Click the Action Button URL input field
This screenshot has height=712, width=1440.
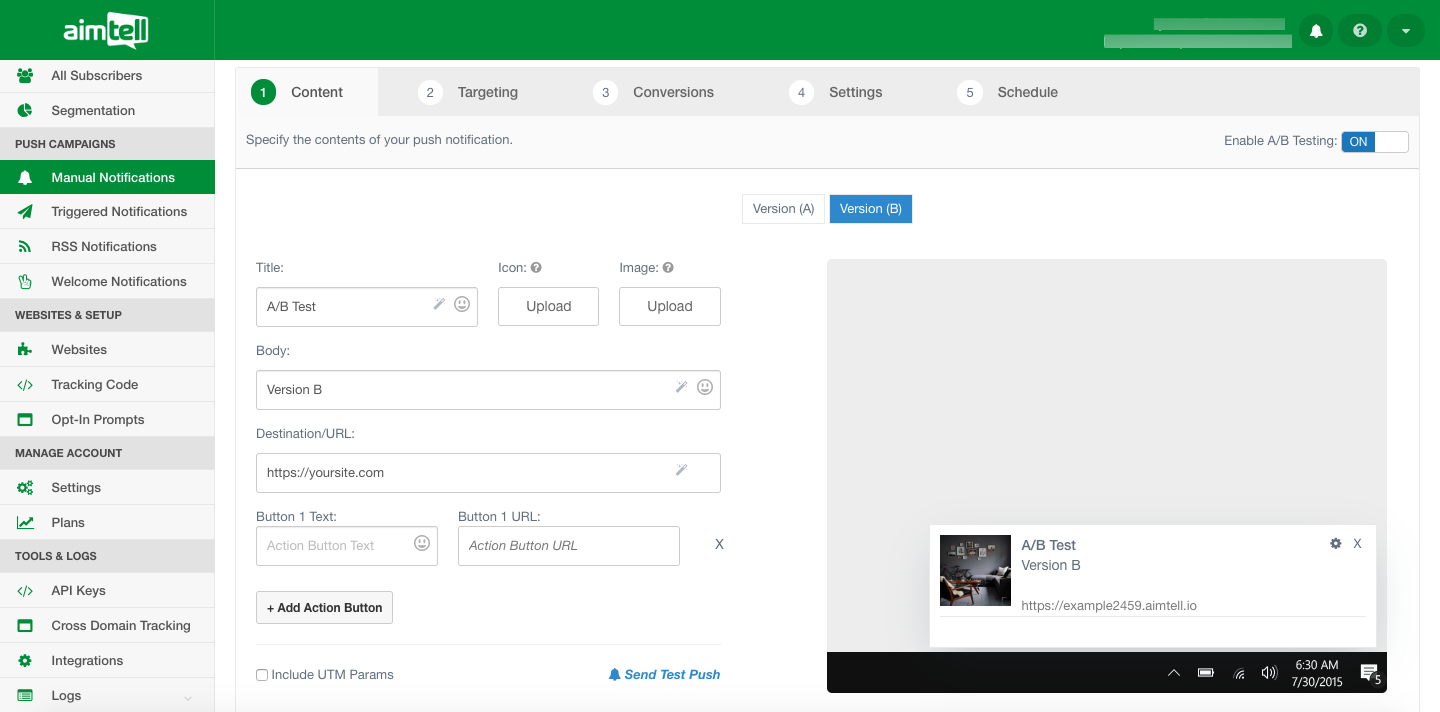pos(568,546)
